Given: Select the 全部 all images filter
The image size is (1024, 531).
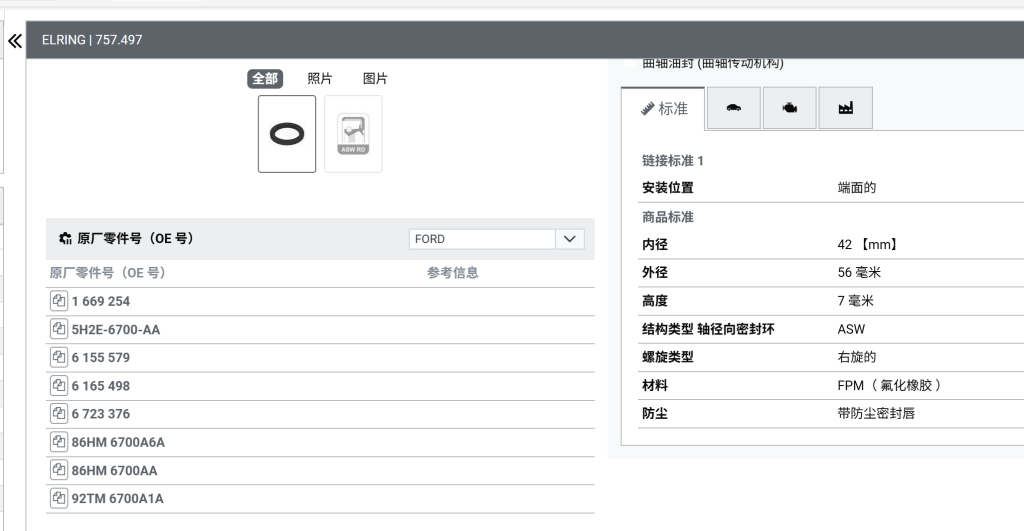Looking at the screenshot, I should point(265,79).
